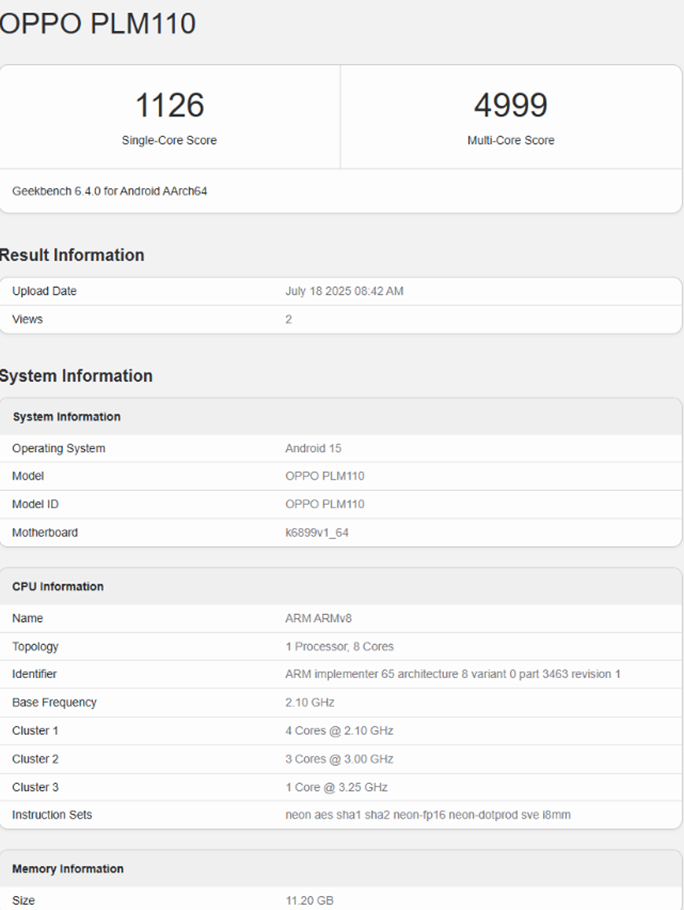Click the Views row label
Image resolution: width=684 pixels, height=910 pixels.
27,320
